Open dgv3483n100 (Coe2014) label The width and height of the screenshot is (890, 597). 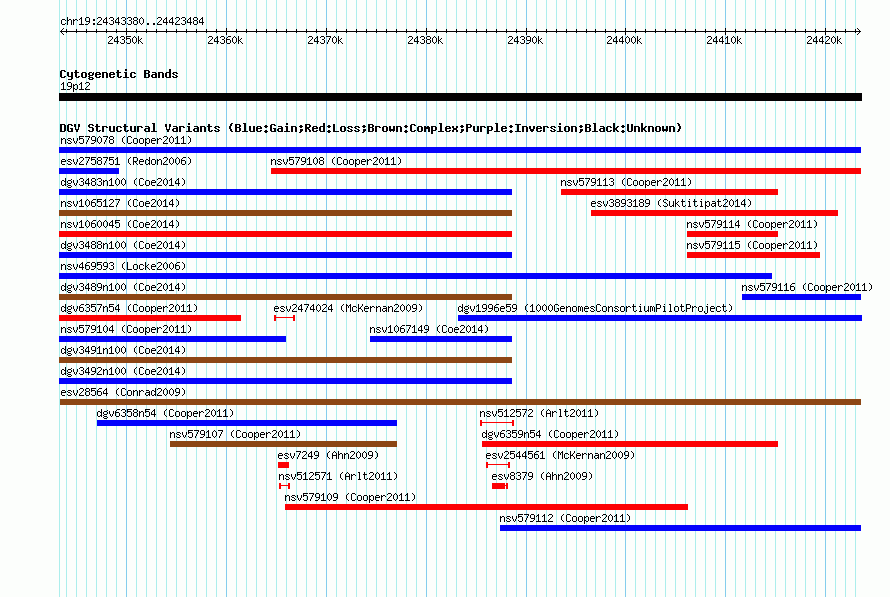pyautogui.click(x=123, y=182)
